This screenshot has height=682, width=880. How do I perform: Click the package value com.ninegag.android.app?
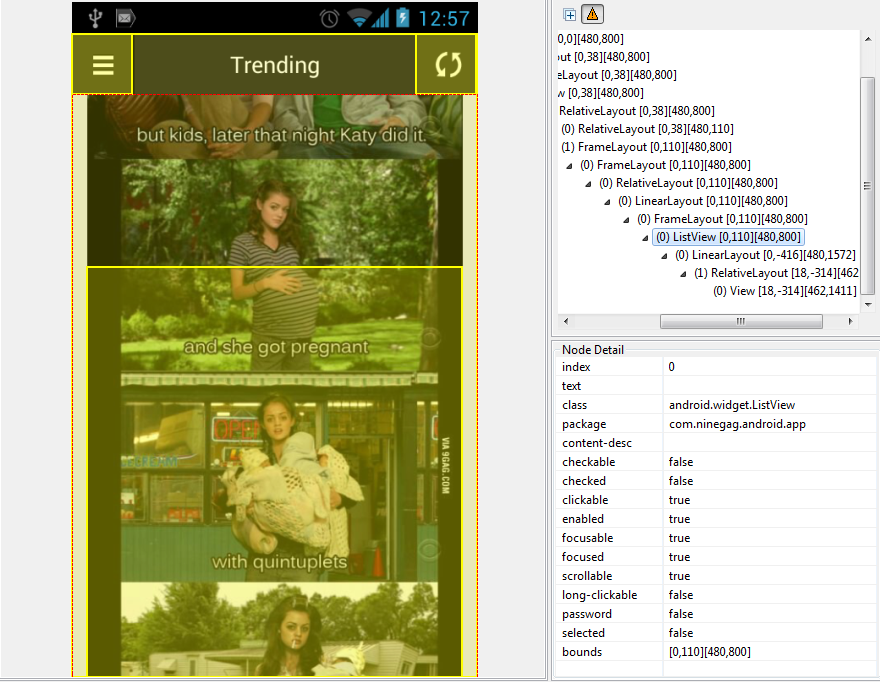point(737,424)
